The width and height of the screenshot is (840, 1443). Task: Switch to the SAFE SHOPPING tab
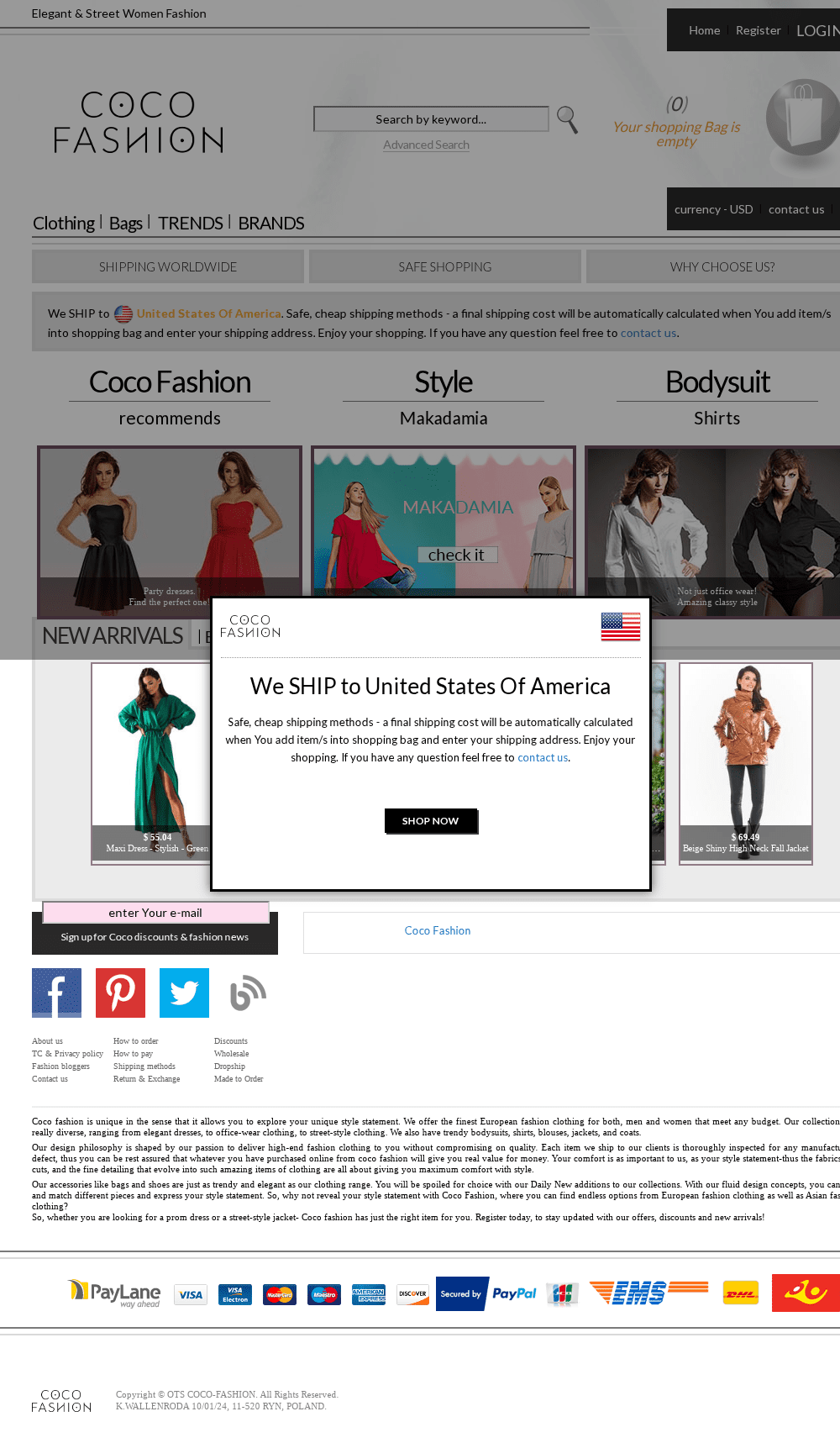(x=445, y=266)
